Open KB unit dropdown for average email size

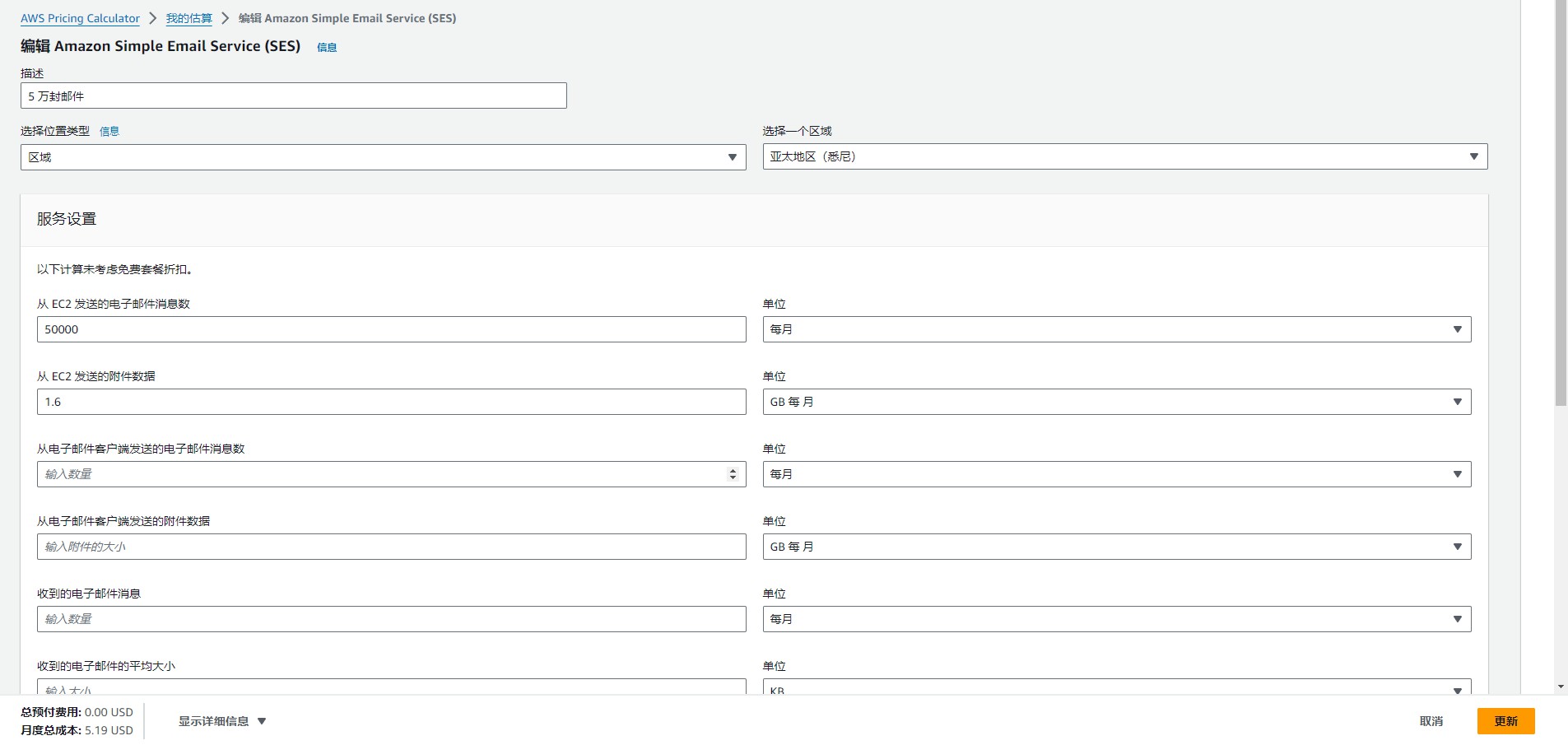(1117, 688)
